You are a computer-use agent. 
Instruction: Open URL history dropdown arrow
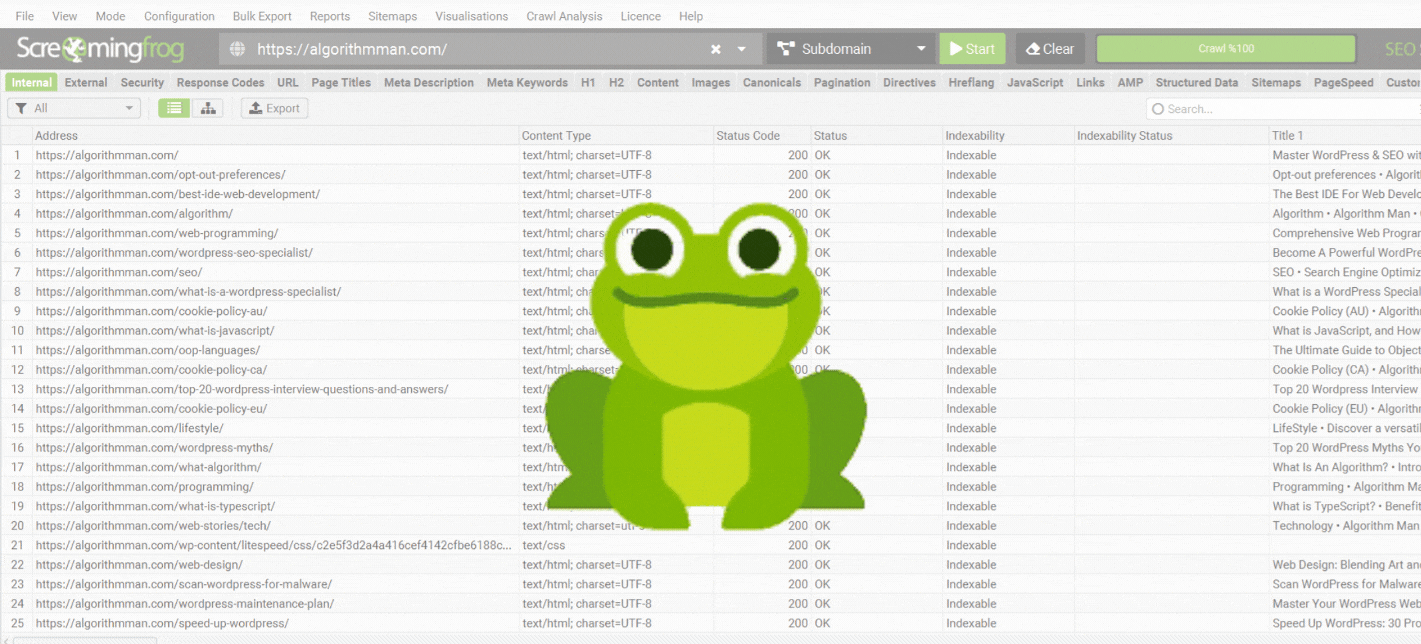[742, 49]
